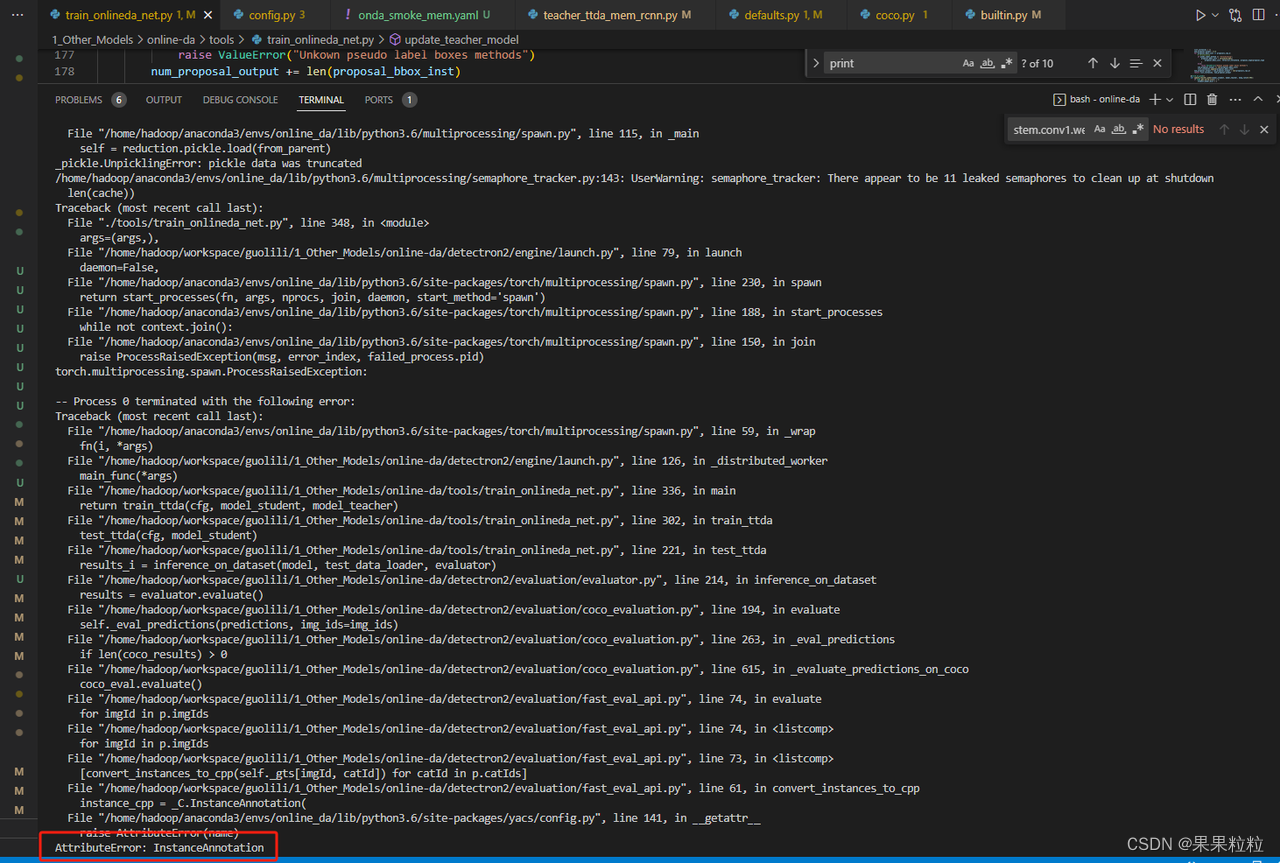1280x863 pixels.
Task: Click the terminal 'stem.conv1.we' search field
Action: 1048,129
